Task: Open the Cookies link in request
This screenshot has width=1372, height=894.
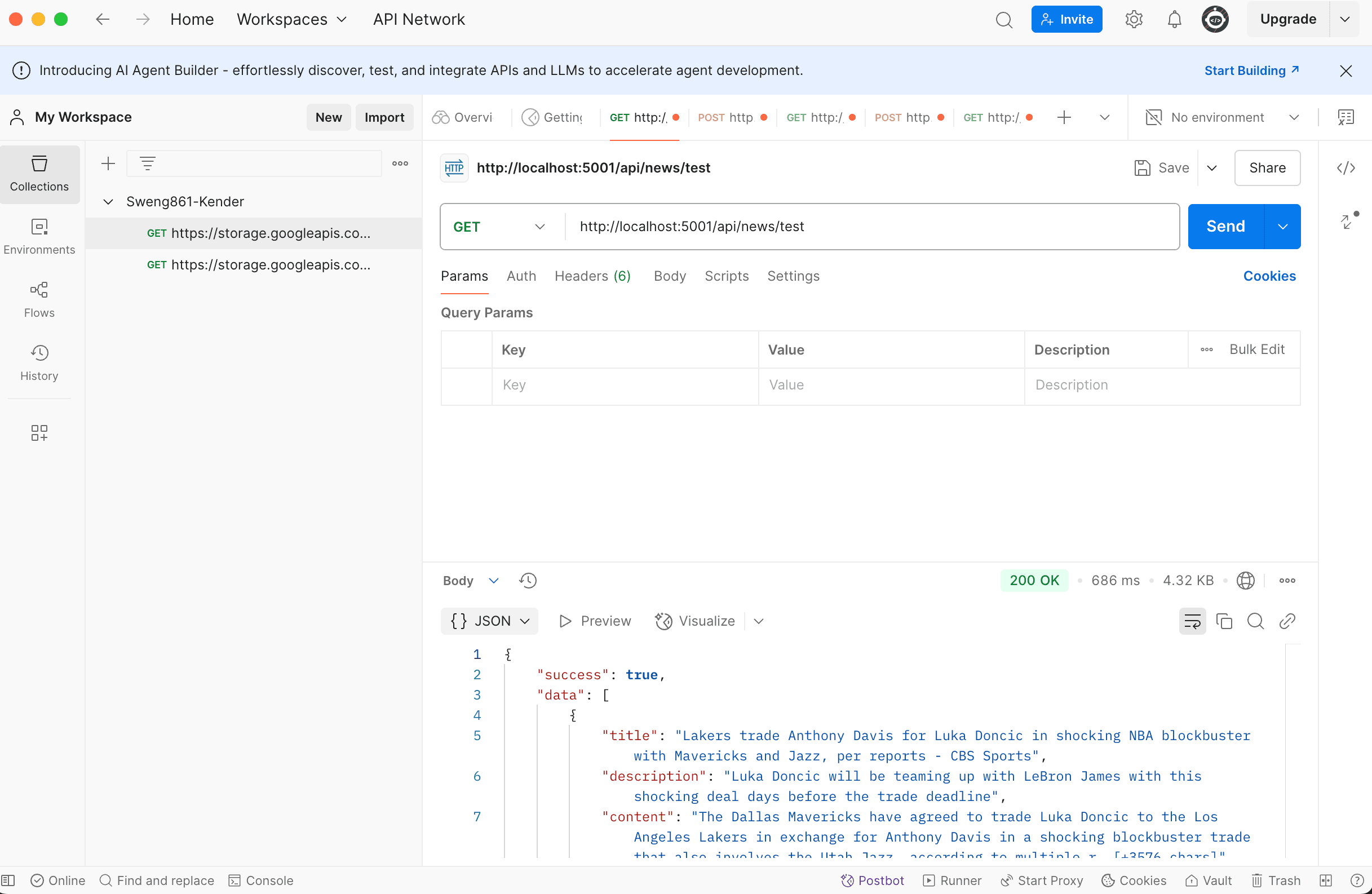Action: (x=1269, y=276)
